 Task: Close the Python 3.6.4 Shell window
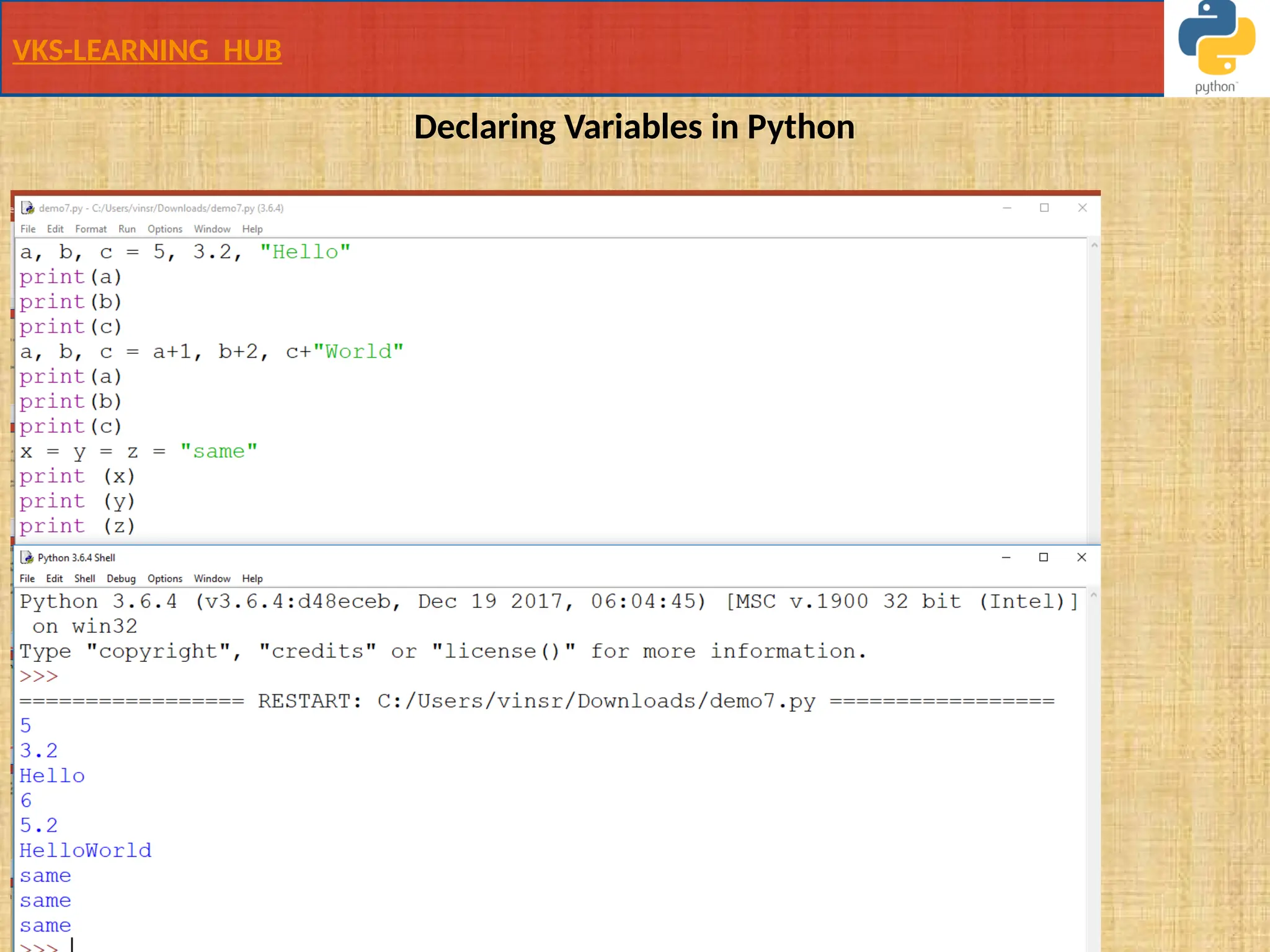tap(1081, 557)
